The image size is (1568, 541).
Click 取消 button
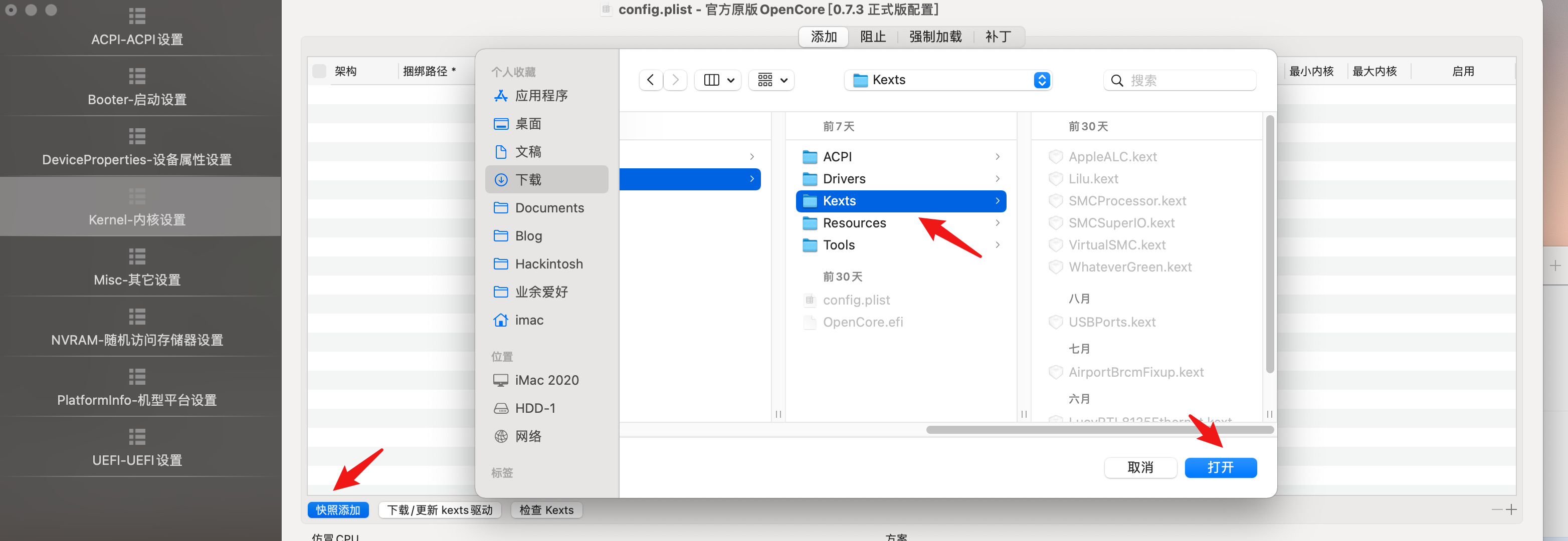point(1140,467)
